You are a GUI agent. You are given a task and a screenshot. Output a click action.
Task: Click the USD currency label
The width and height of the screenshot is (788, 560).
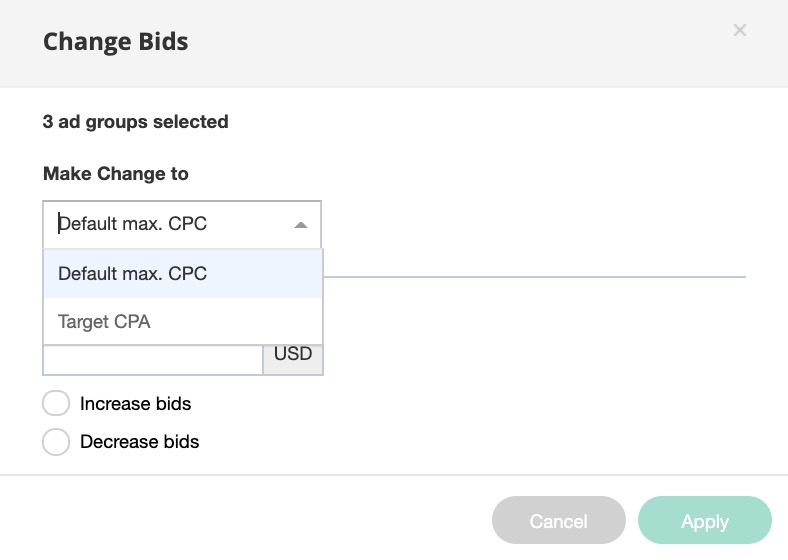(x=293, y=355)
